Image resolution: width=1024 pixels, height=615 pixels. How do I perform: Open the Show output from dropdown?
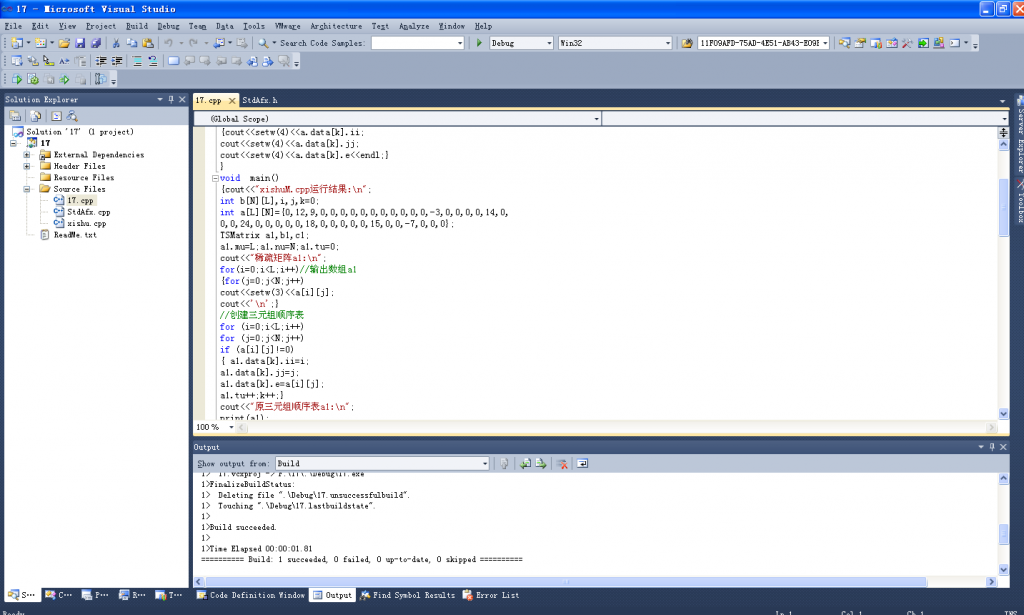486,462
